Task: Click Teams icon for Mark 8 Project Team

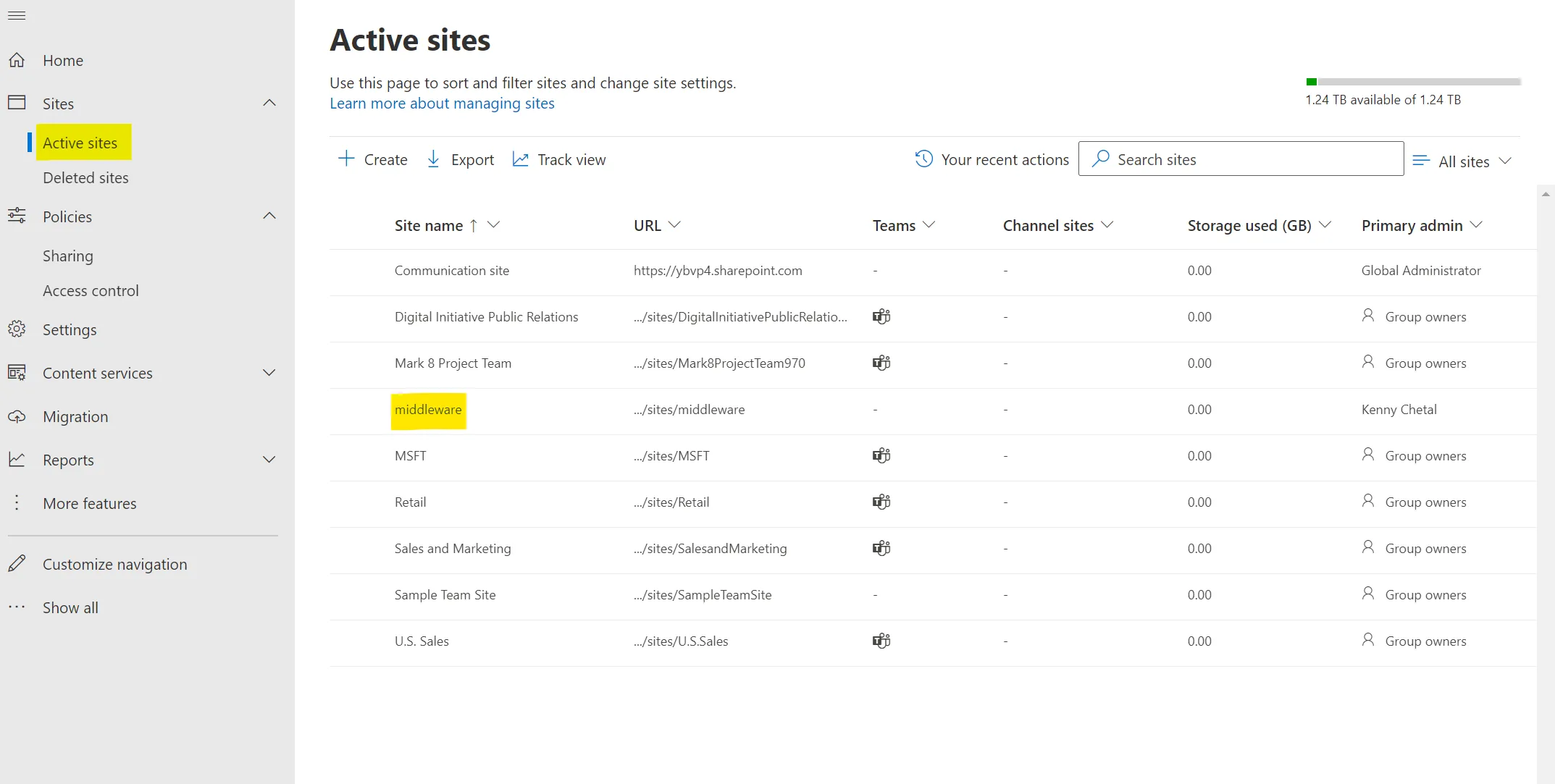Action: point(881,363)
